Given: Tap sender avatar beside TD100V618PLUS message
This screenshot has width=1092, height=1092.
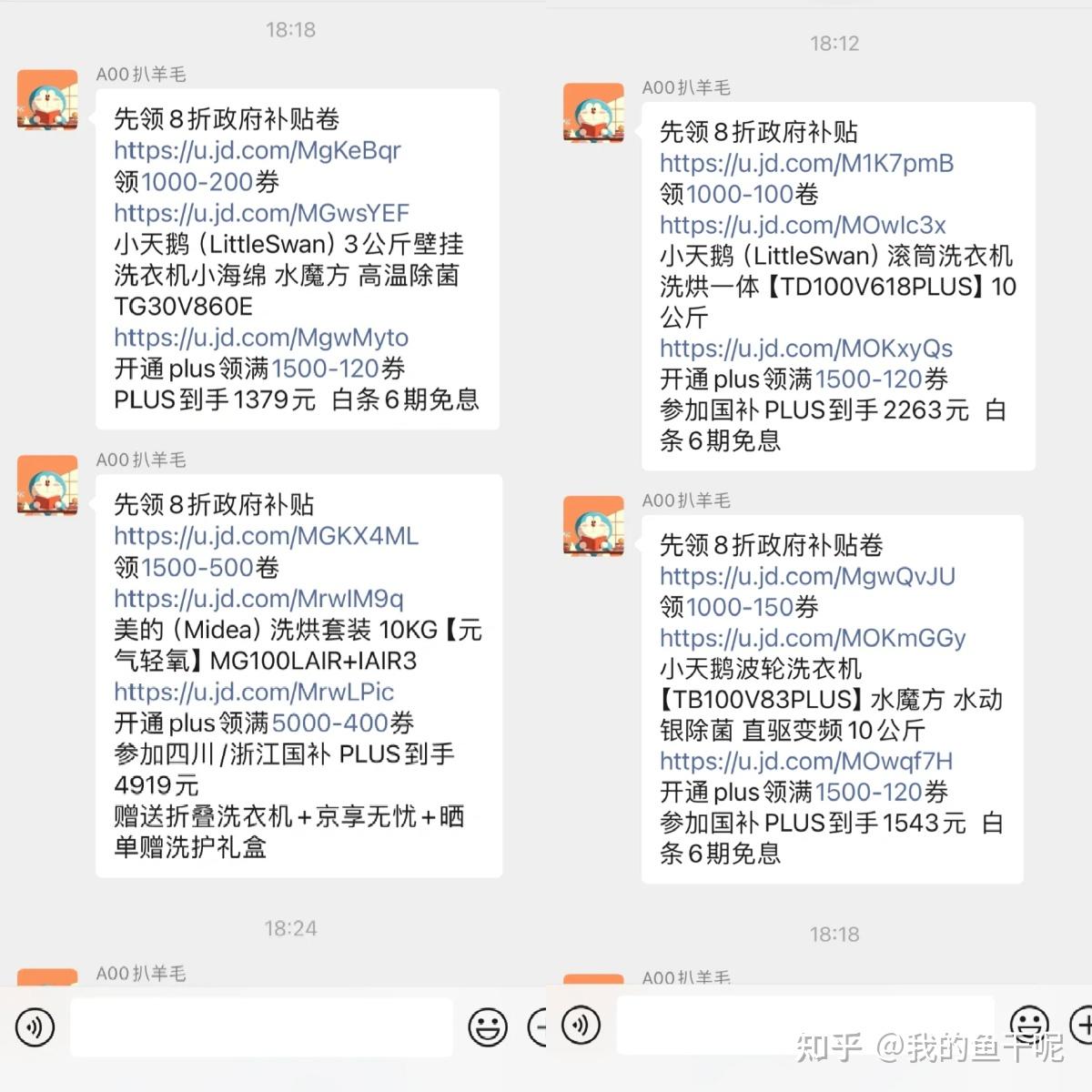Looking at the screenshot, I should 593,113.
